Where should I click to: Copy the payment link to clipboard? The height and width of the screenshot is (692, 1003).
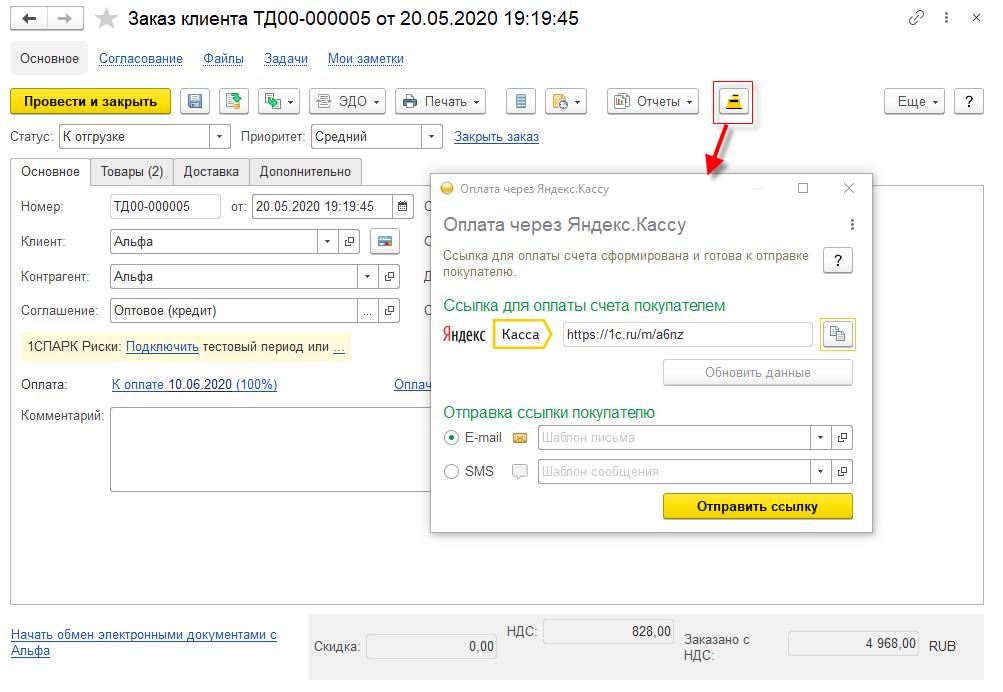(838, 335)
